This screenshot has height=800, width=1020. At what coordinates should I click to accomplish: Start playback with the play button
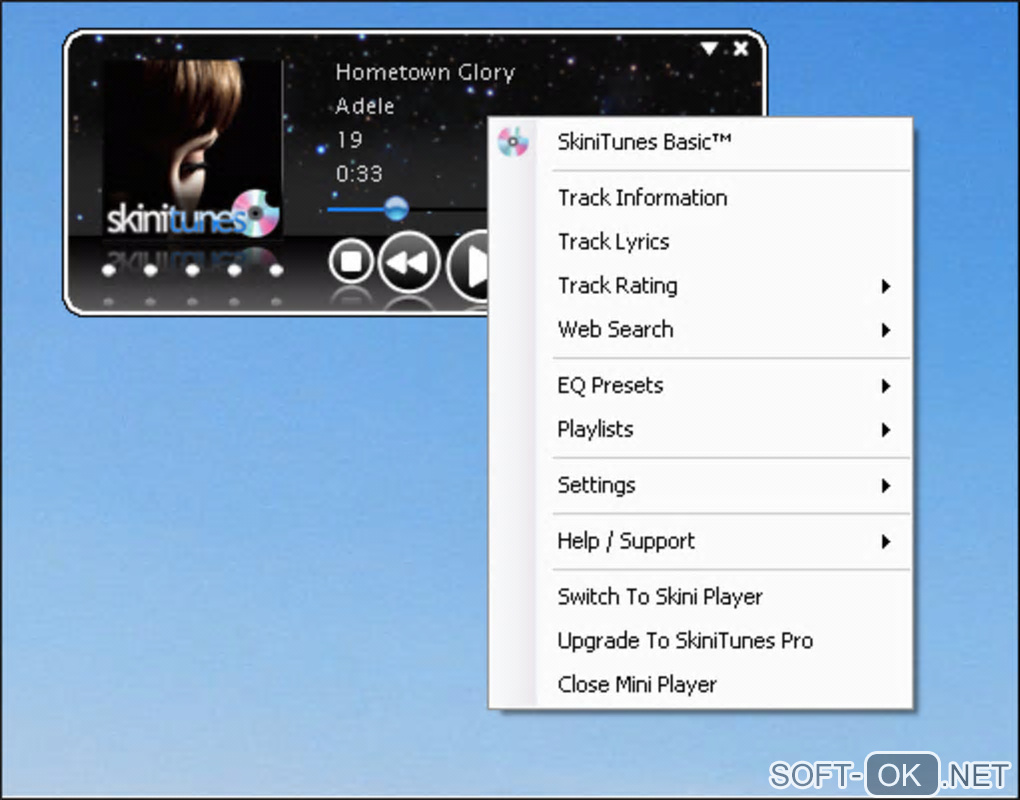(x=468, y=265)
